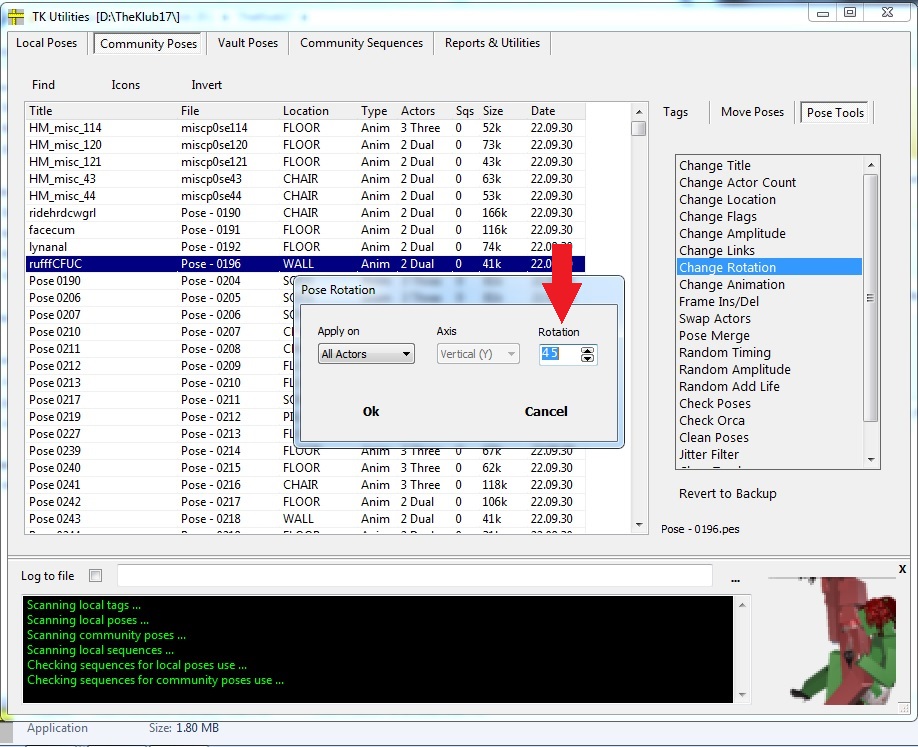Select Swap Actors tool
918x747 pixels.
[x=714, y=318]
